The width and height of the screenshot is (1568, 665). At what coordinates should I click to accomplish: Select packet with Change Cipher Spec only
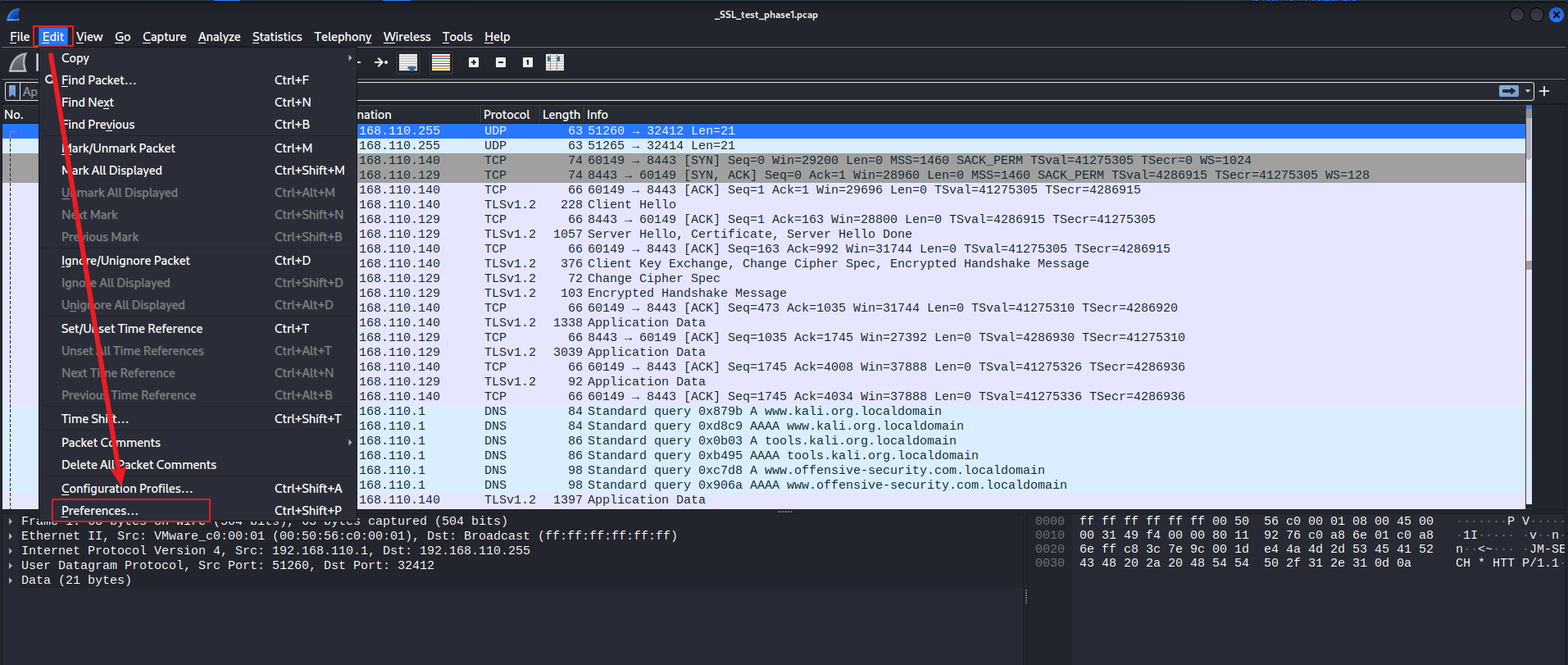941,278
